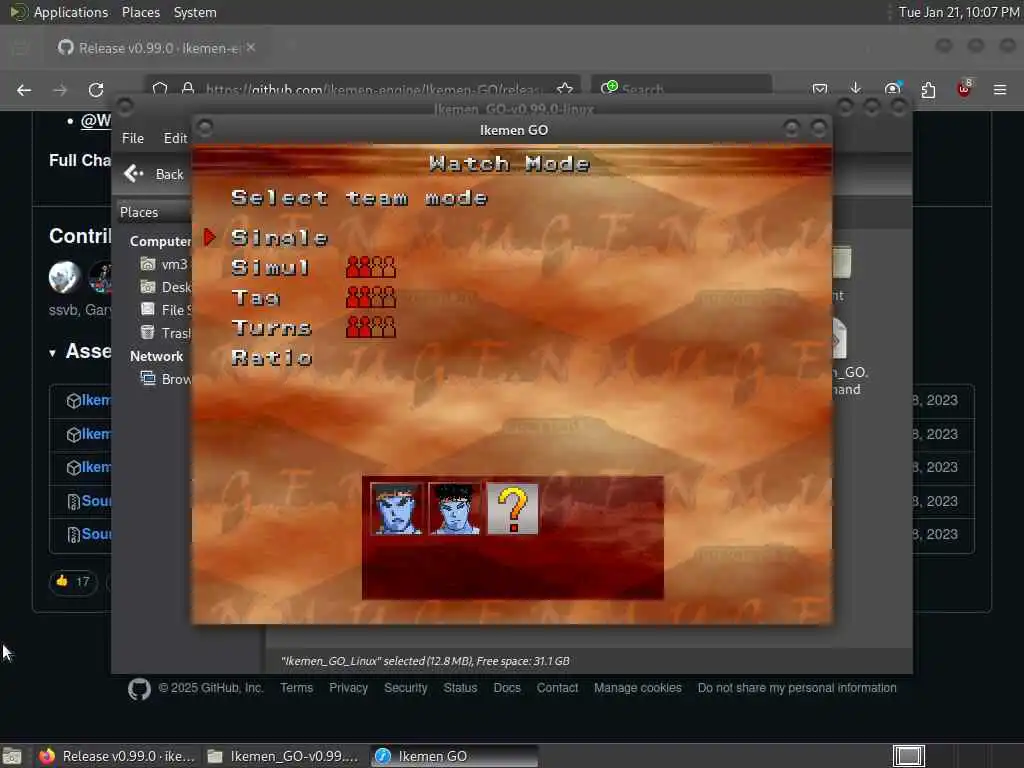The image size is (1024, 768).
Task: Open File System place in sidebar
Action: point(165,310)
